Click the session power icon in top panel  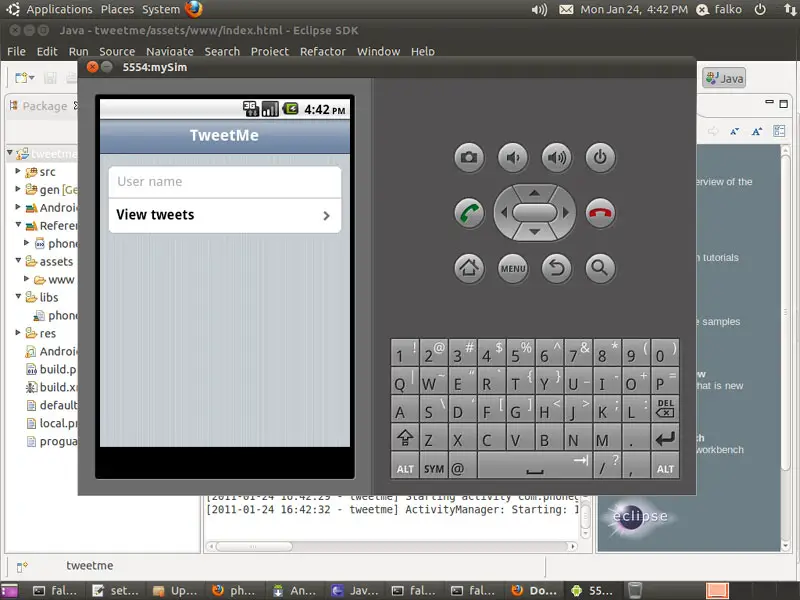(760, 10)
